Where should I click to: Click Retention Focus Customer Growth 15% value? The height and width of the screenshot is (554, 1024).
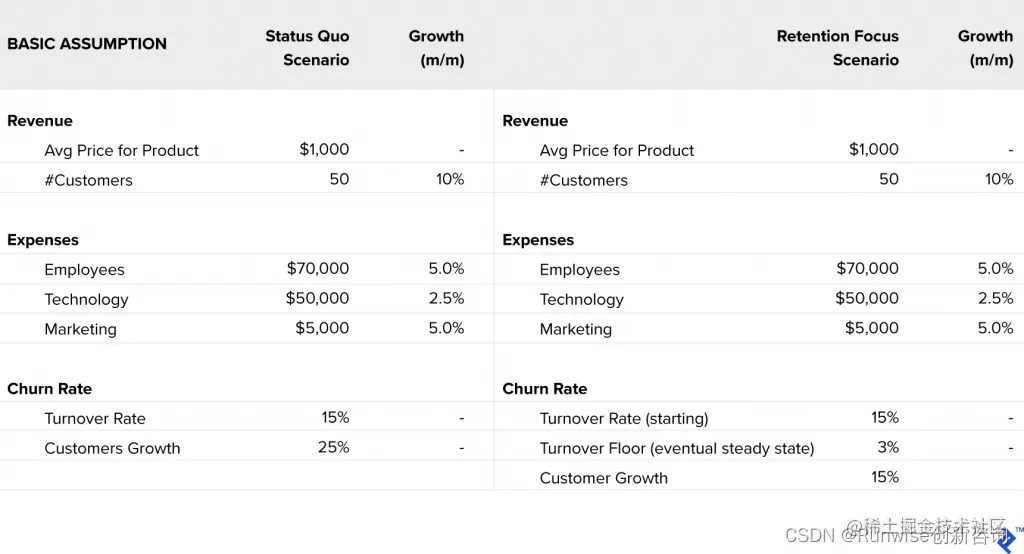click(884, 478)
